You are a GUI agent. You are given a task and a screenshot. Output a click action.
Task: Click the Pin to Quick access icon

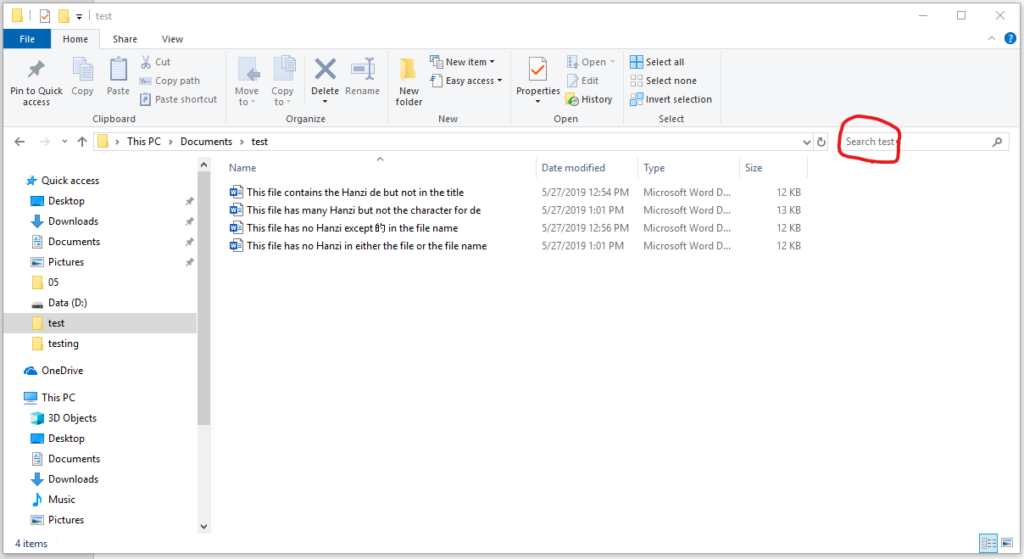point(36,69)
